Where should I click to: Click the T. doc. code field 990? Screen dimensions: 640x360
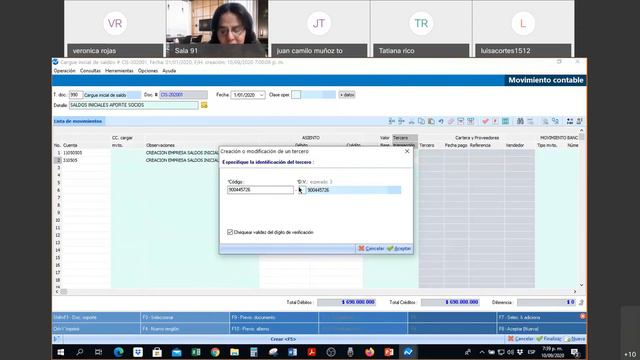click(x=76, y=95)
